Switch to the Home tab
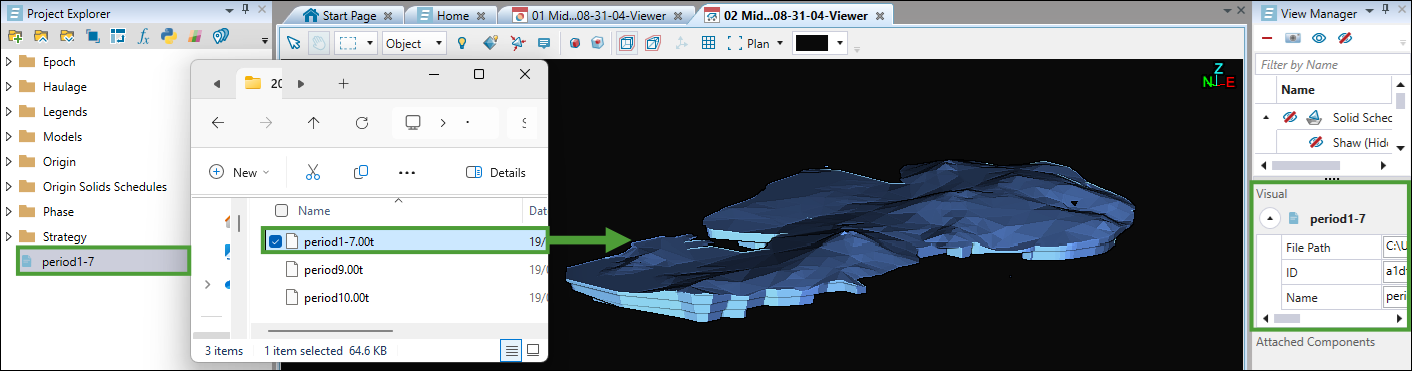Viewport: 1412px width, 371px height. pyautogui.click(x=452, y=15)
